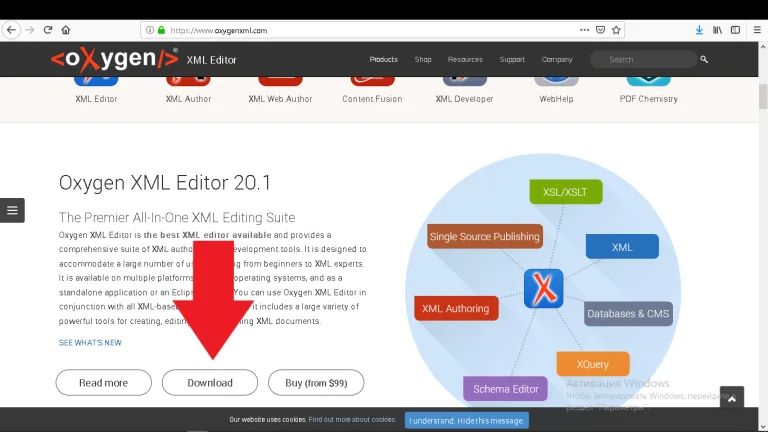Click the page vertical scrollbar thumb

click(x=763, y=96)
